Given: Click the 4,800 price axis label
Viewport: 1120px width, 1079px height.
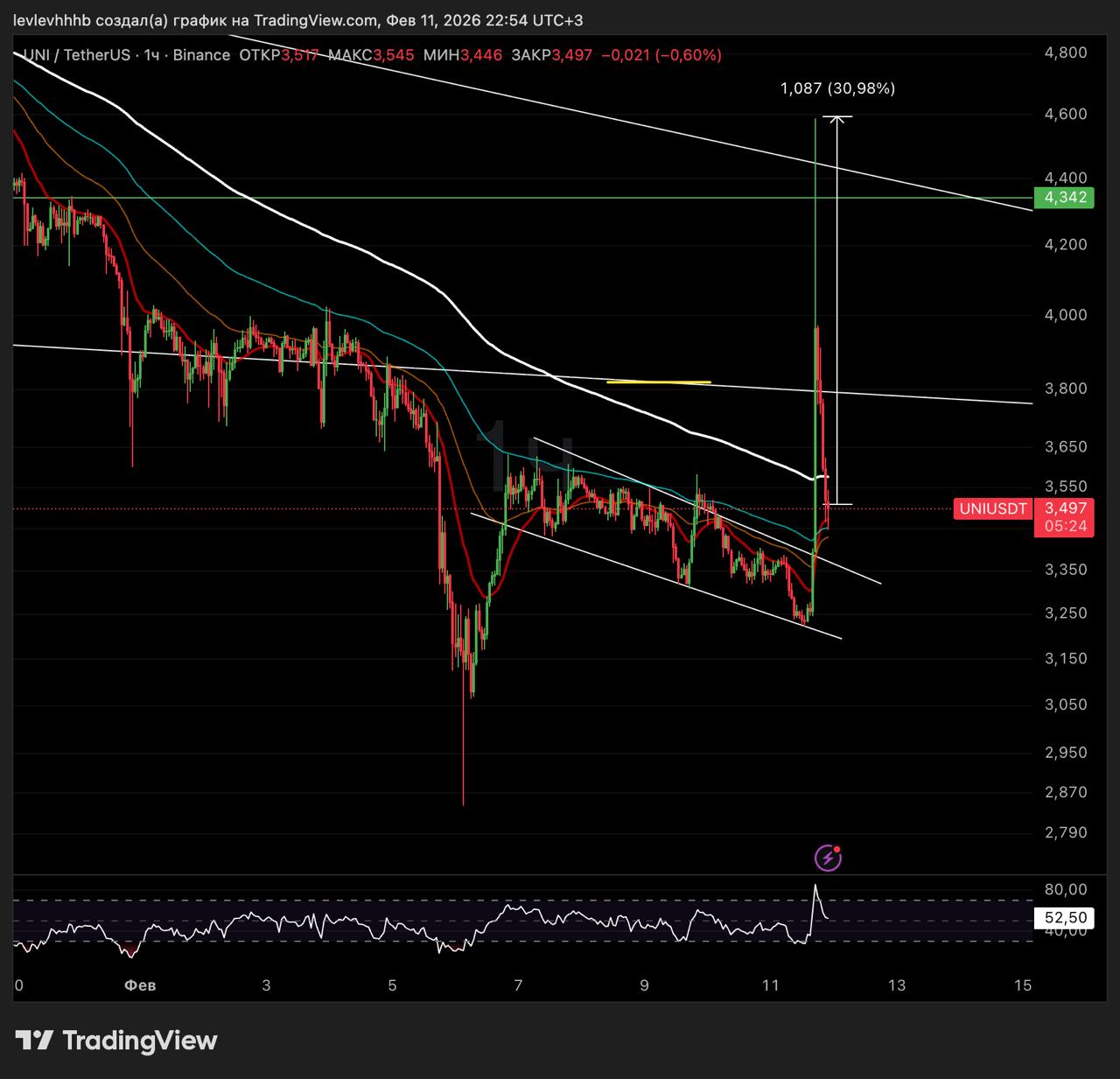Looking at the screenshot, I should click(x=1066, y=53).
